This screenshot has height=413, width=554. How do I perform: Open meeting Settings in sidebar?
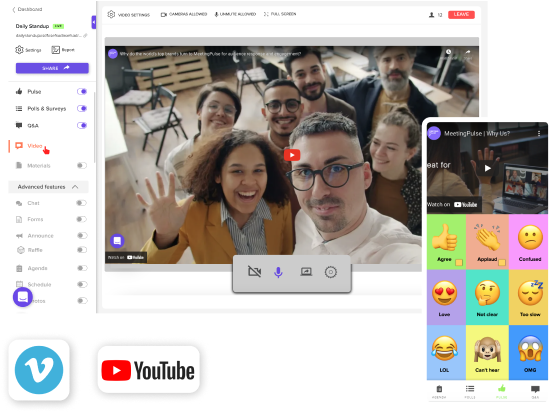click(x=28, y=50)
